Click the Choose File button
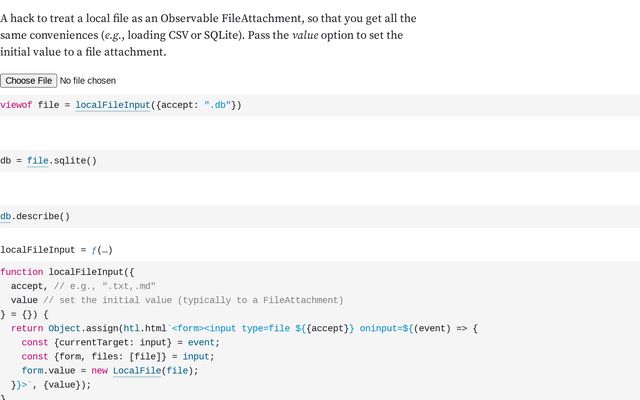This screenshot has height=400, width=640. [x=29, y=81]
